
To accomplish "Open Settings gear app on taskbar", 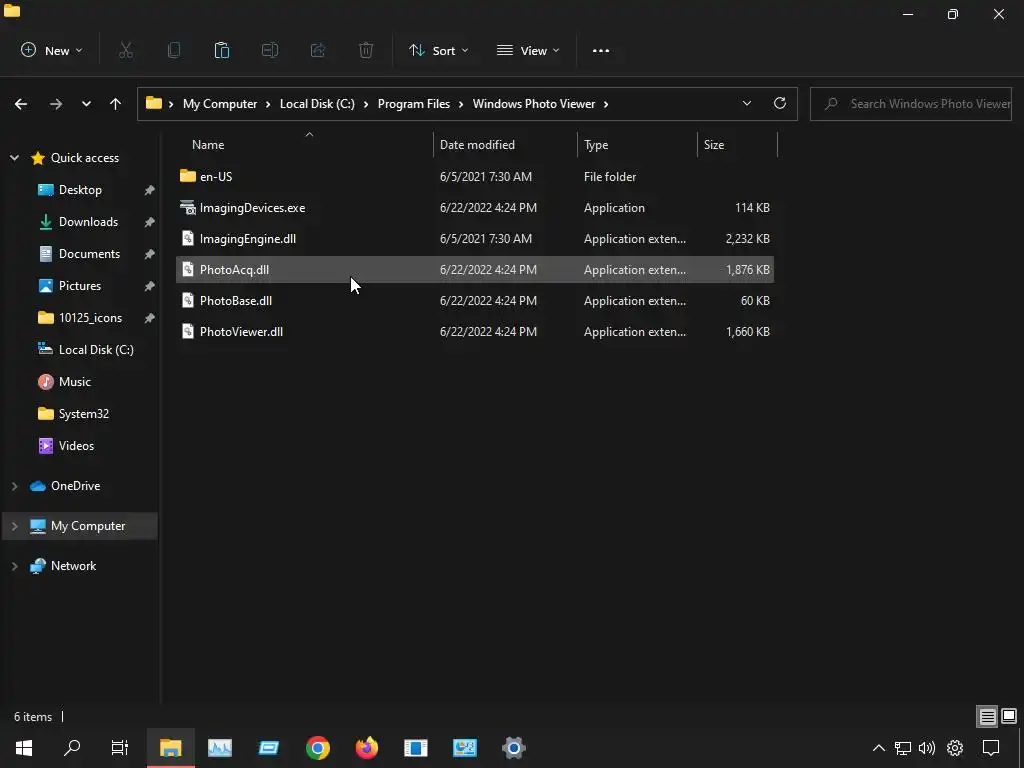I will [514, 748].
